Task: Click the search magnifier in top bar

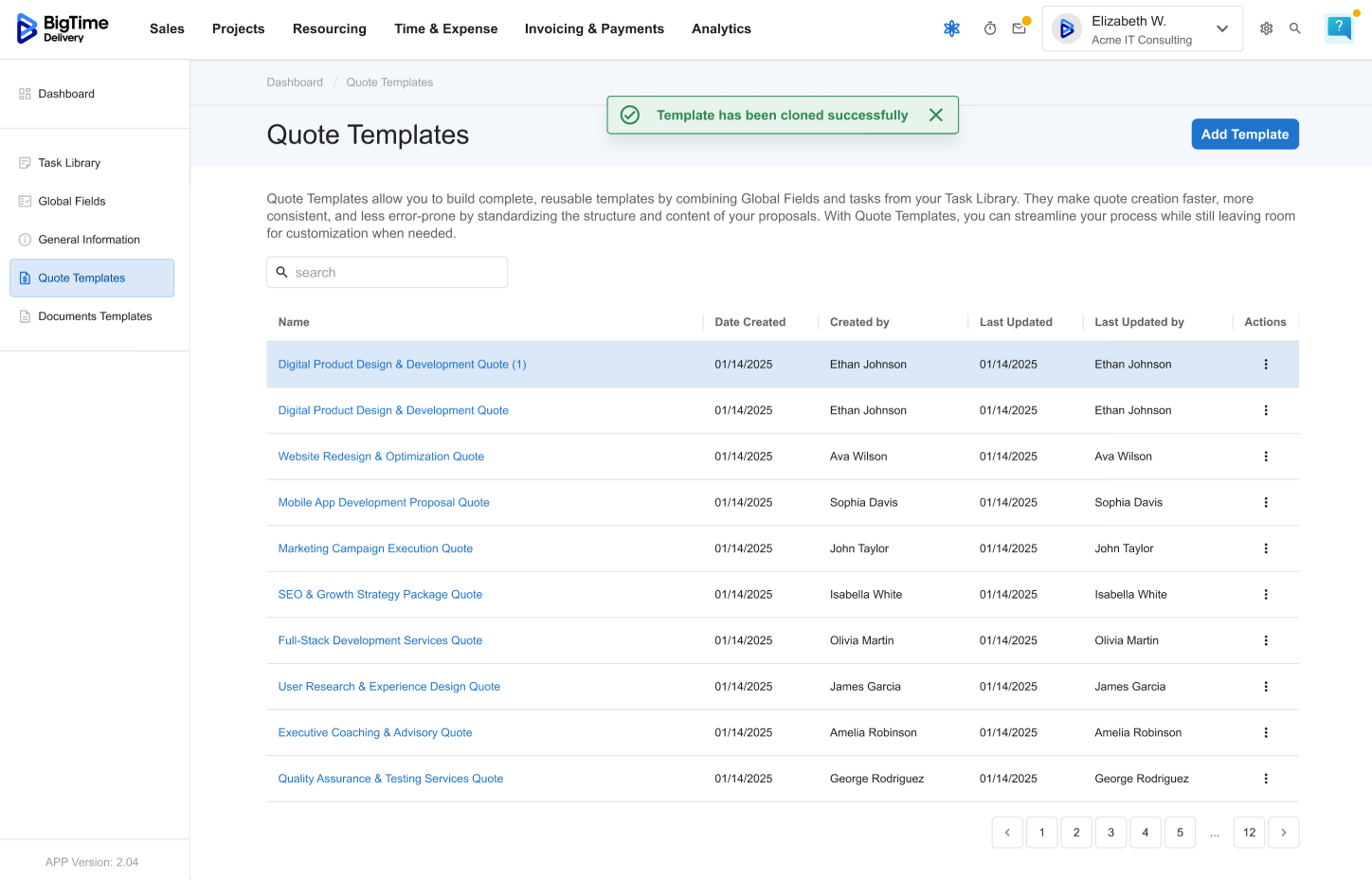Action: coord(1294,28)
